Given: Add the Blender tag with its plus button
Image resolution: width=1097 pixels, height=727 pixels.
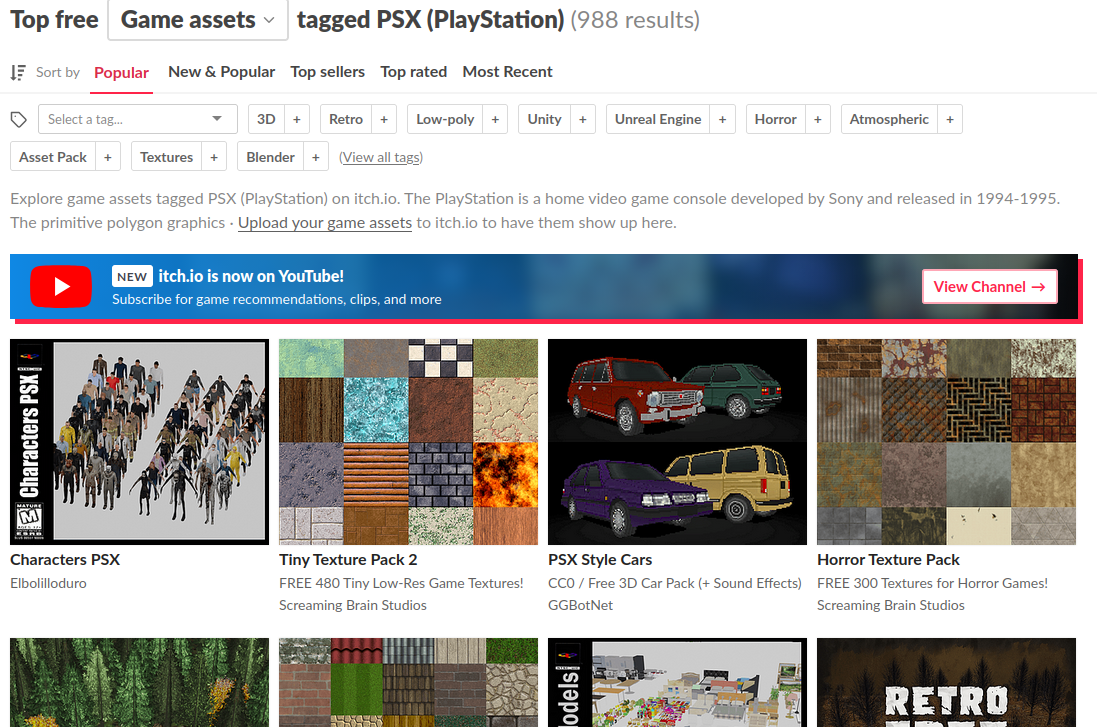Looking at the screenshot, I should 316,157.
